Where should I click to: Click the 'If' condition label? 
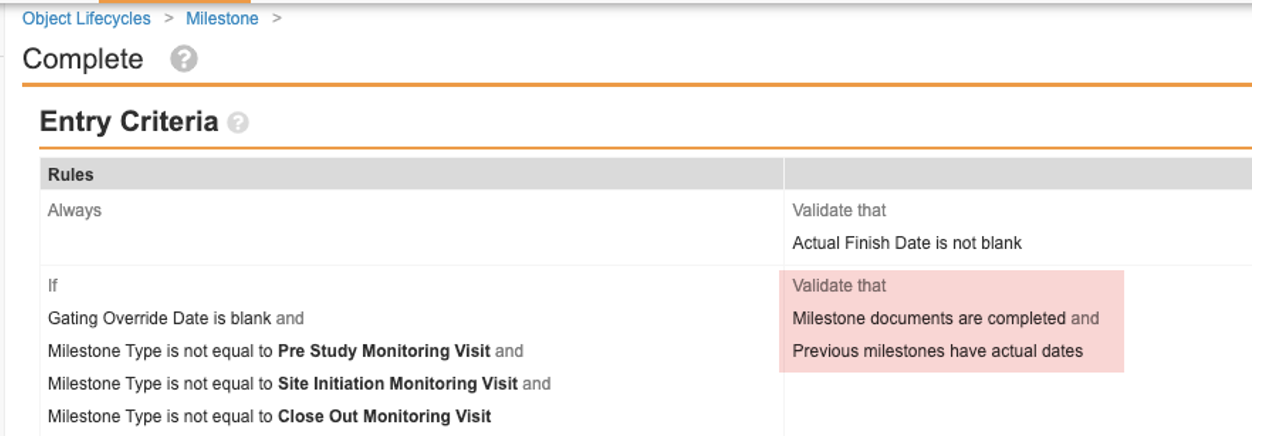[x=54, y=286]
